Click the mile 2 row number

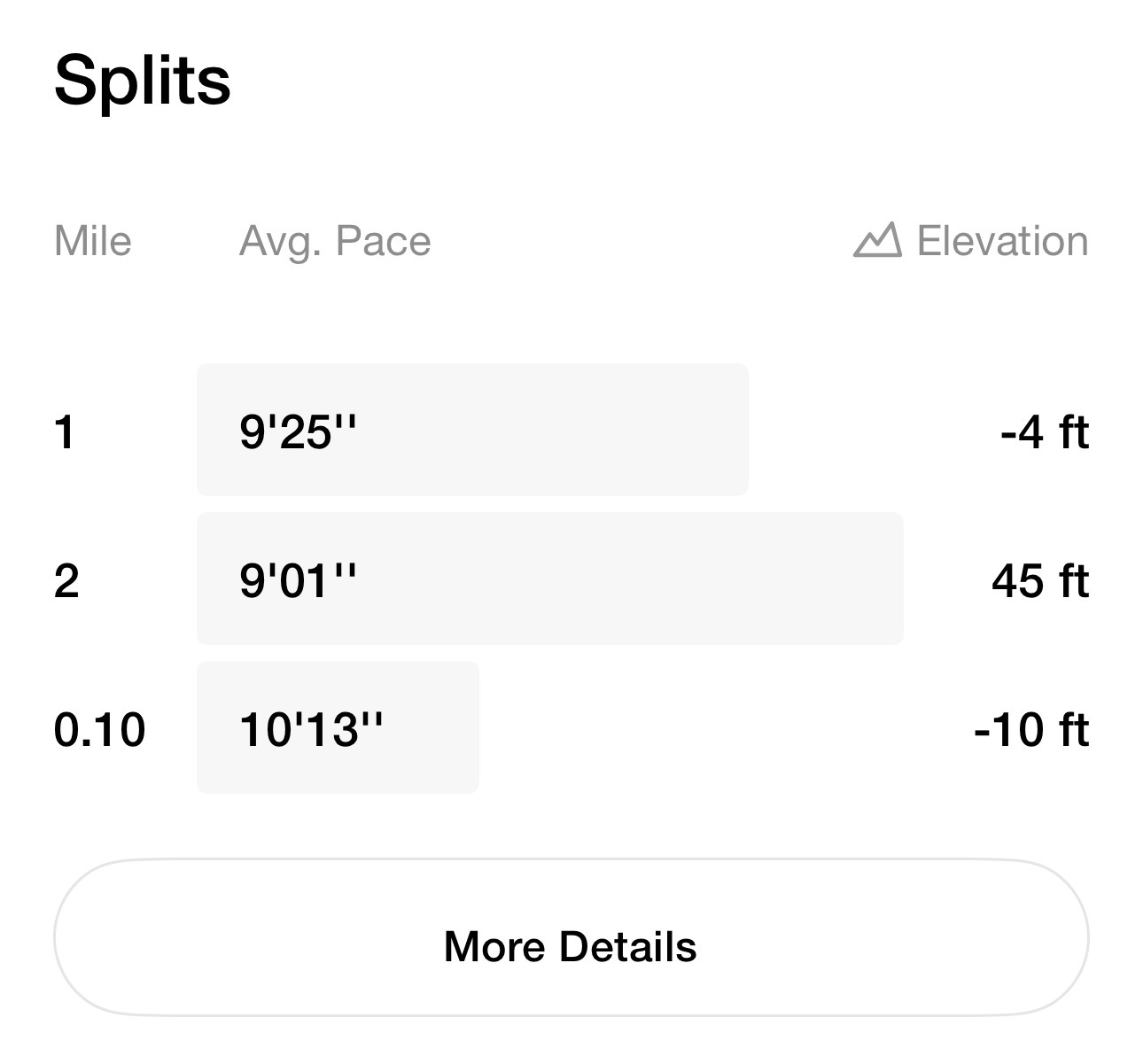66,581
